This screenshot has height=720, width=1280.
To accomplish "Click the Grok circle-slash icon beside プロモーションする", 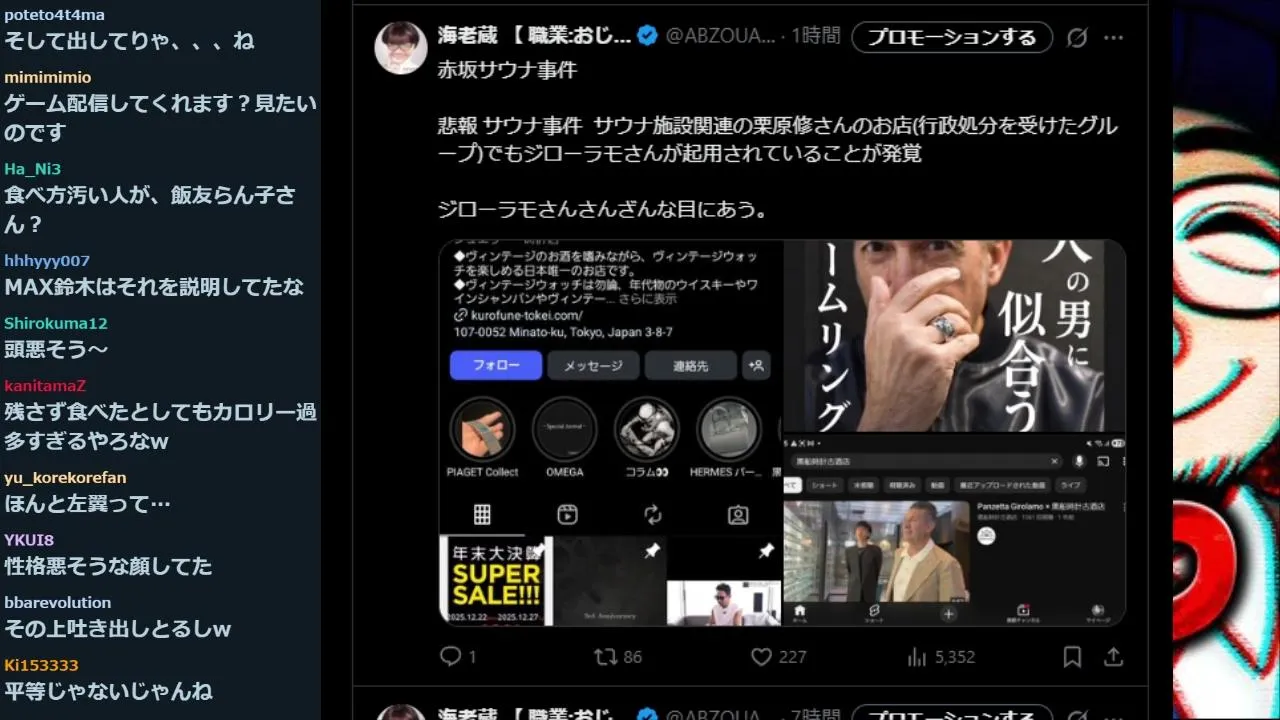I will pos(1077,37).
